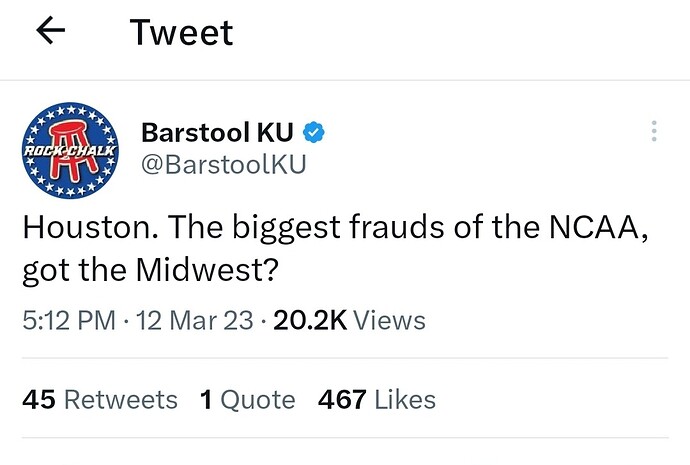Click the 12 Mar 23 date
The width and height of the screenshot is (690, 465).
(195, 320)
